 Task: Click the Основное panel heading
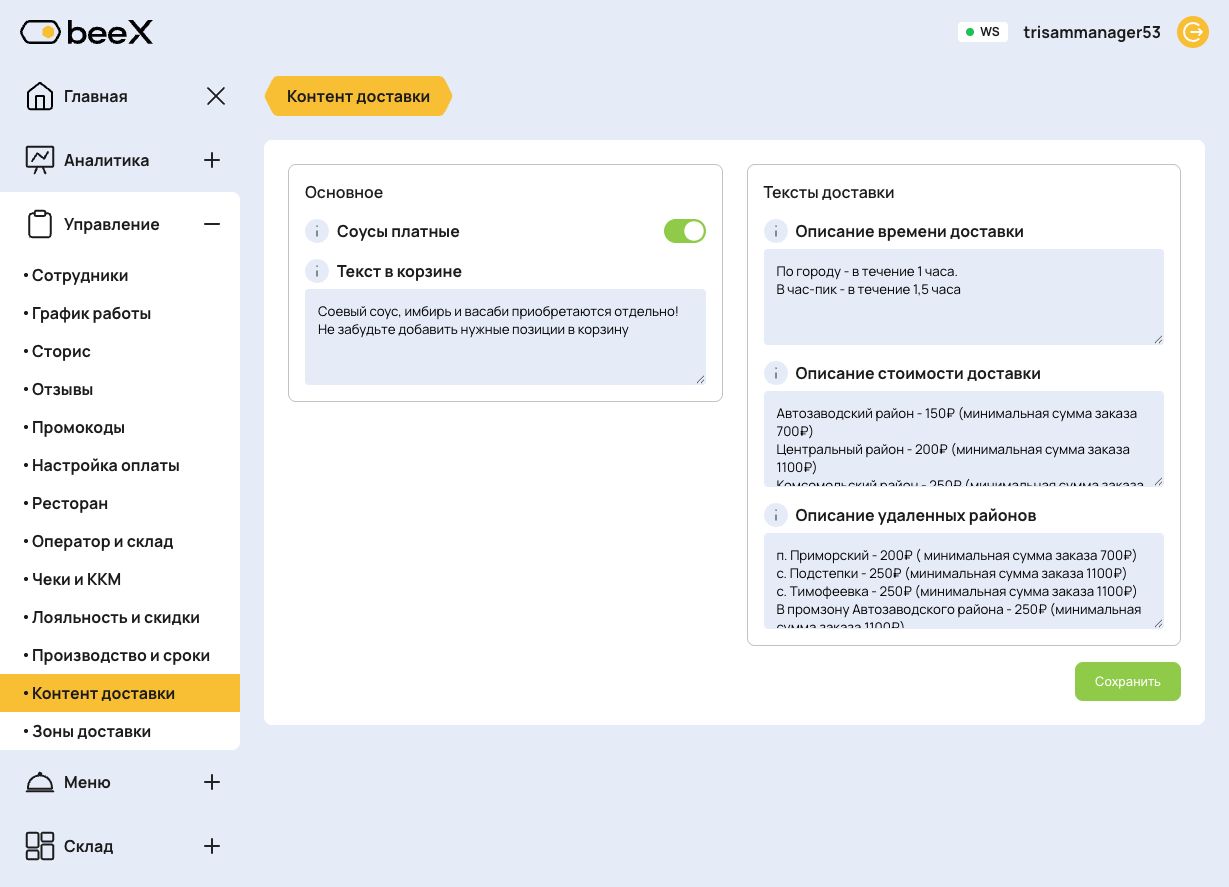[x=344, y=192]
